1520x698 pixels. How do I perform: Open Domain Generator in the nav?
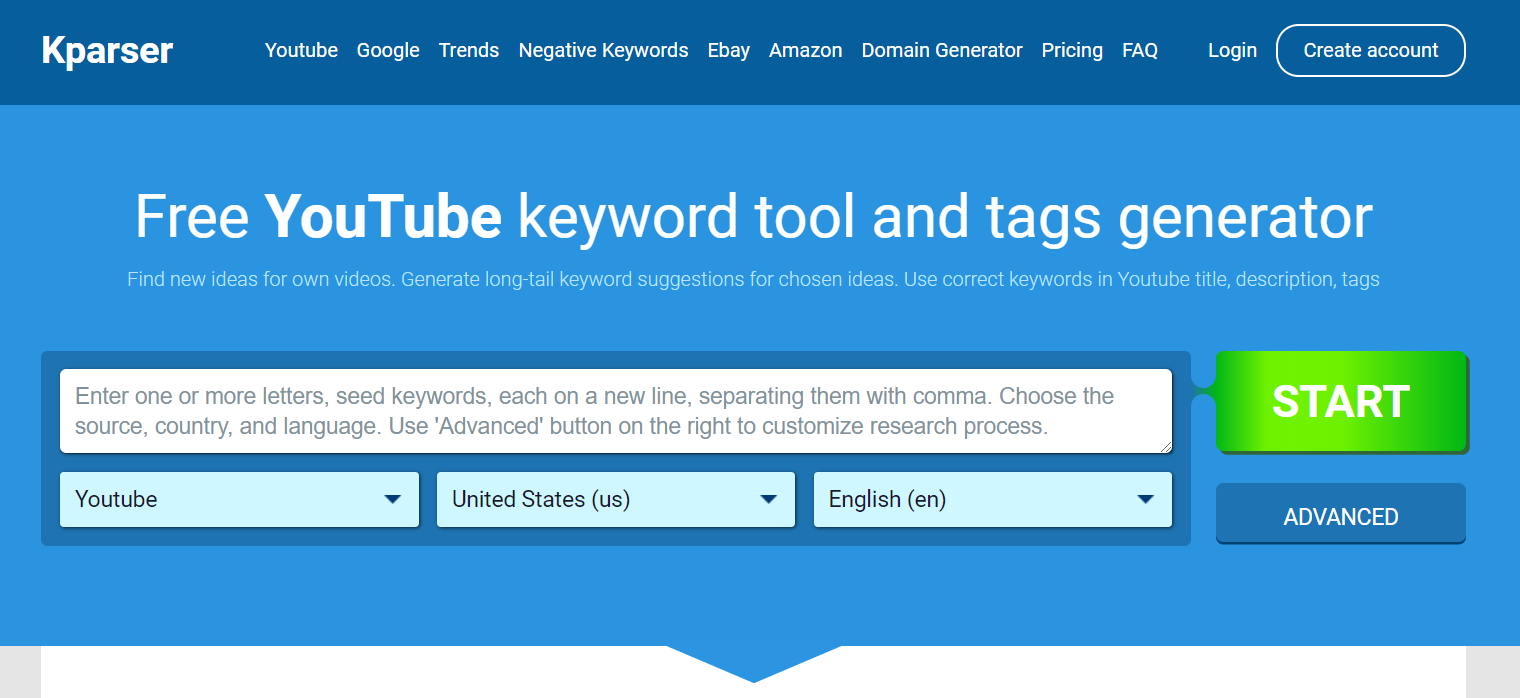[x=942, y=50]
